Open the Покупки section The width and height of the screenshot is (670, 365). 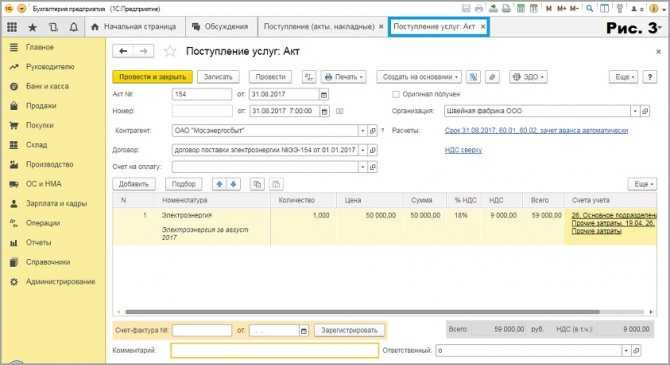point(39,126)
